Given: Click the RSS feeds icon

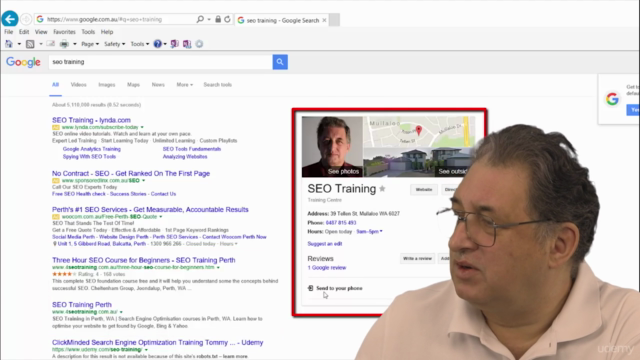Looking at the screenshot, I should [x=30, y=44].
